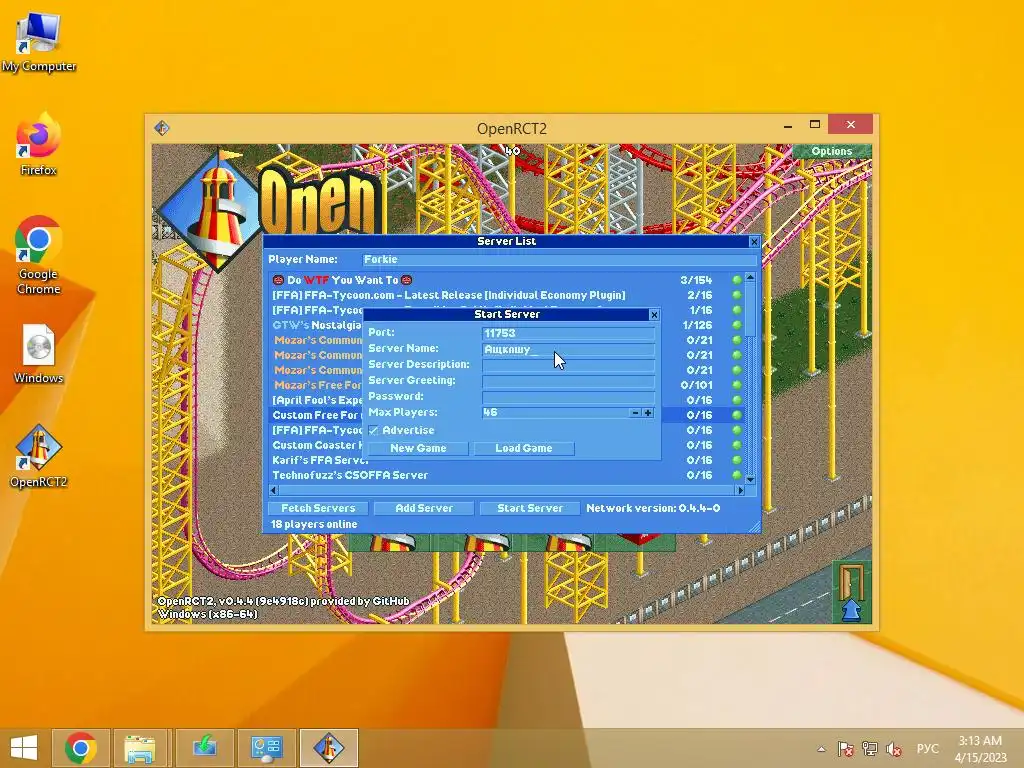Click the OpenRCT2 title bar icon
1024x768 pixels.
click(x=162, y=128)
